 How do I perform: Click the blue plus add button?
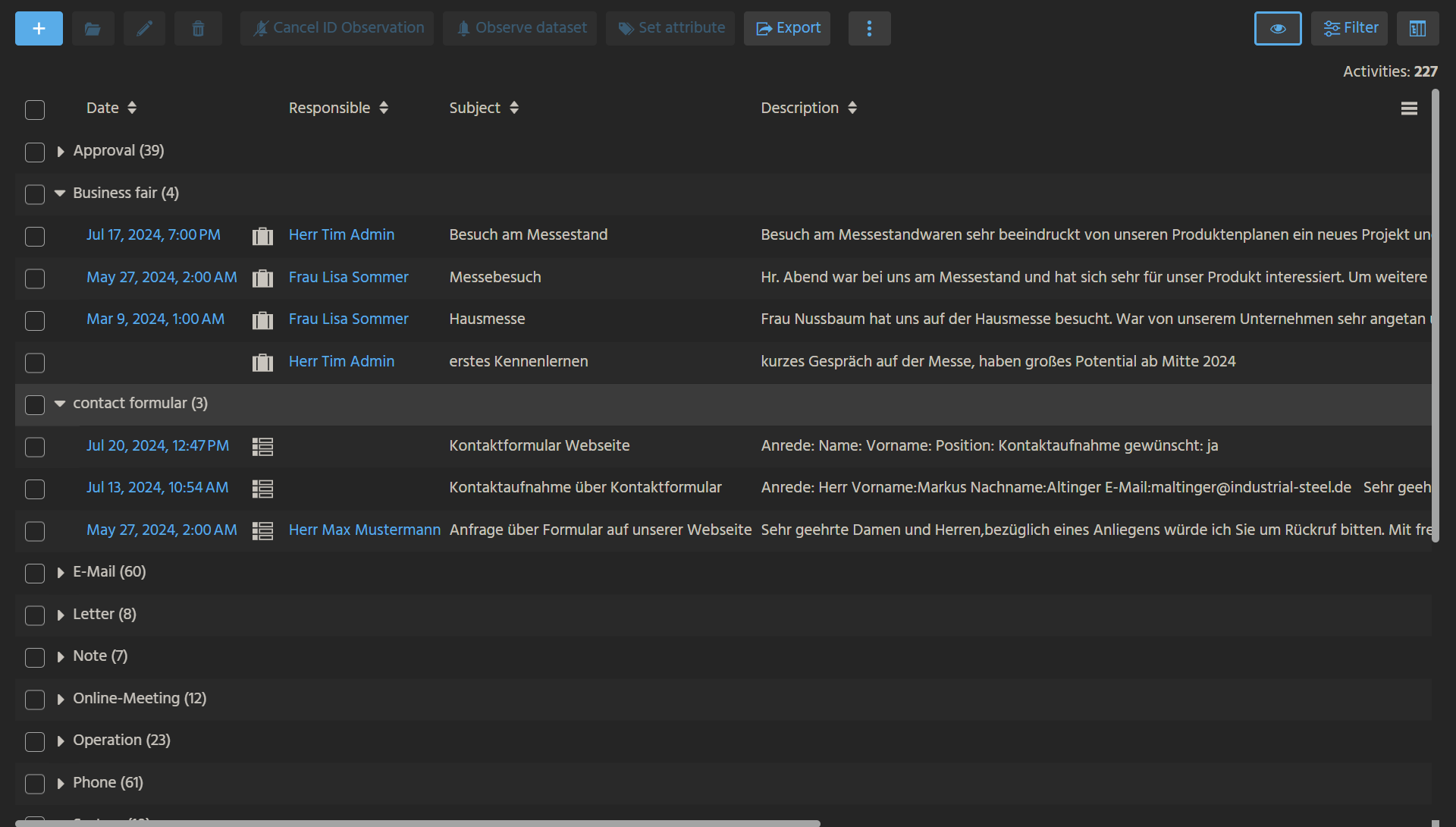pos(39,28)
